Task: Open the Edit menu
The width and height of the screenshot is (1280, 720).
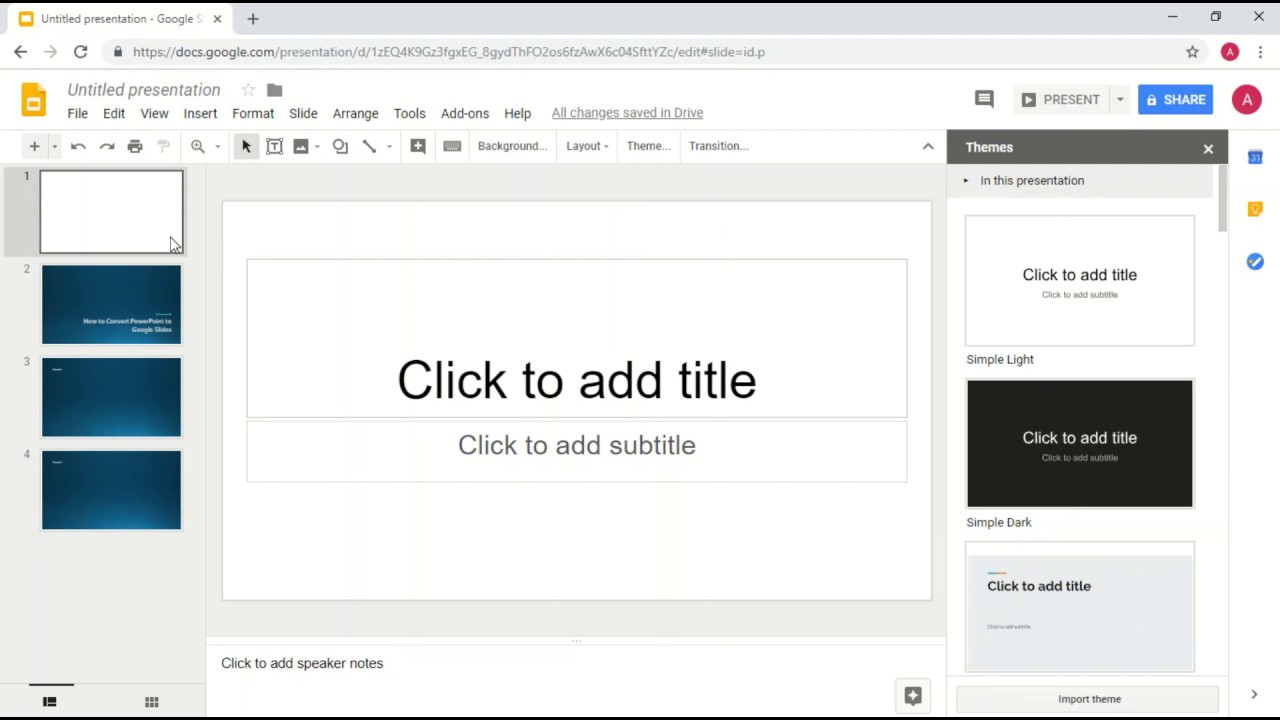Action: (x=114, y=113)
